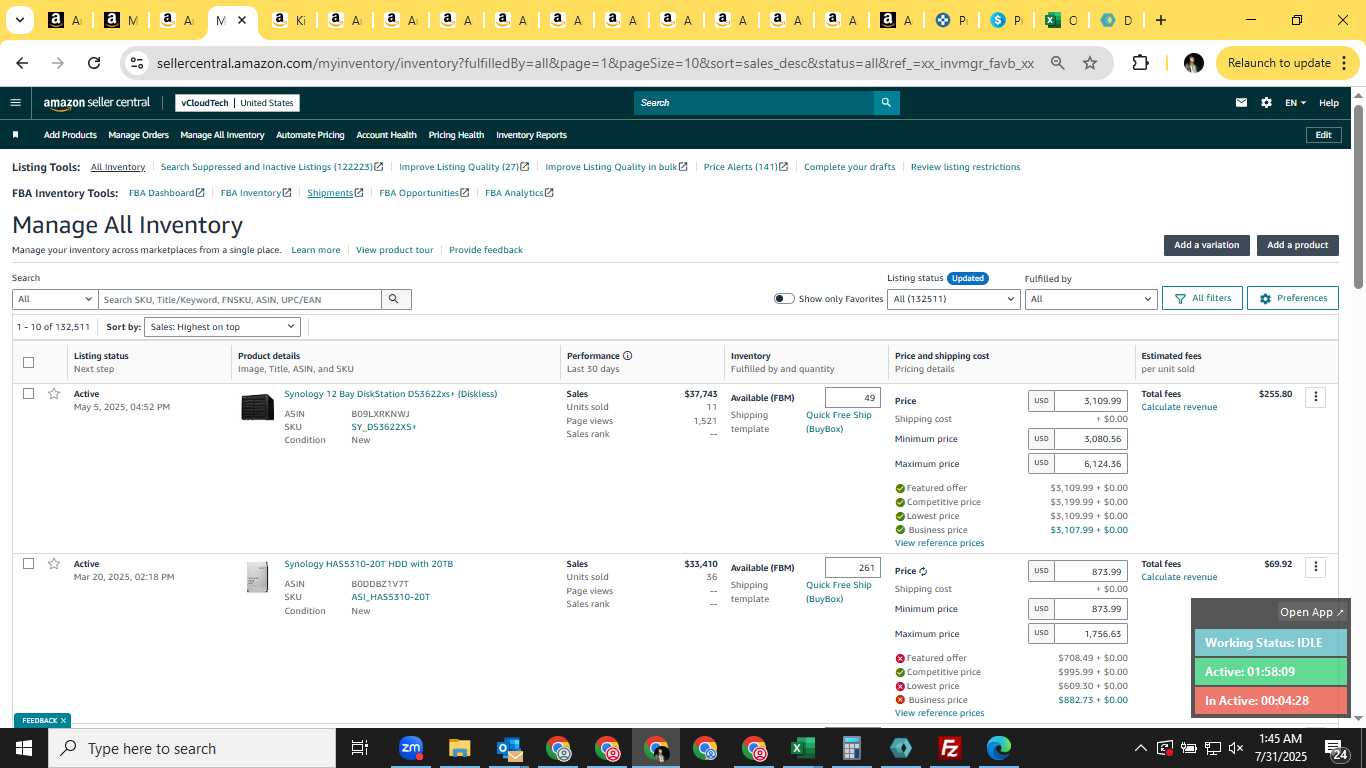This screenshot has width=1366, height=768.
Task: Open the EN language dropdown
Action: 1295,102
